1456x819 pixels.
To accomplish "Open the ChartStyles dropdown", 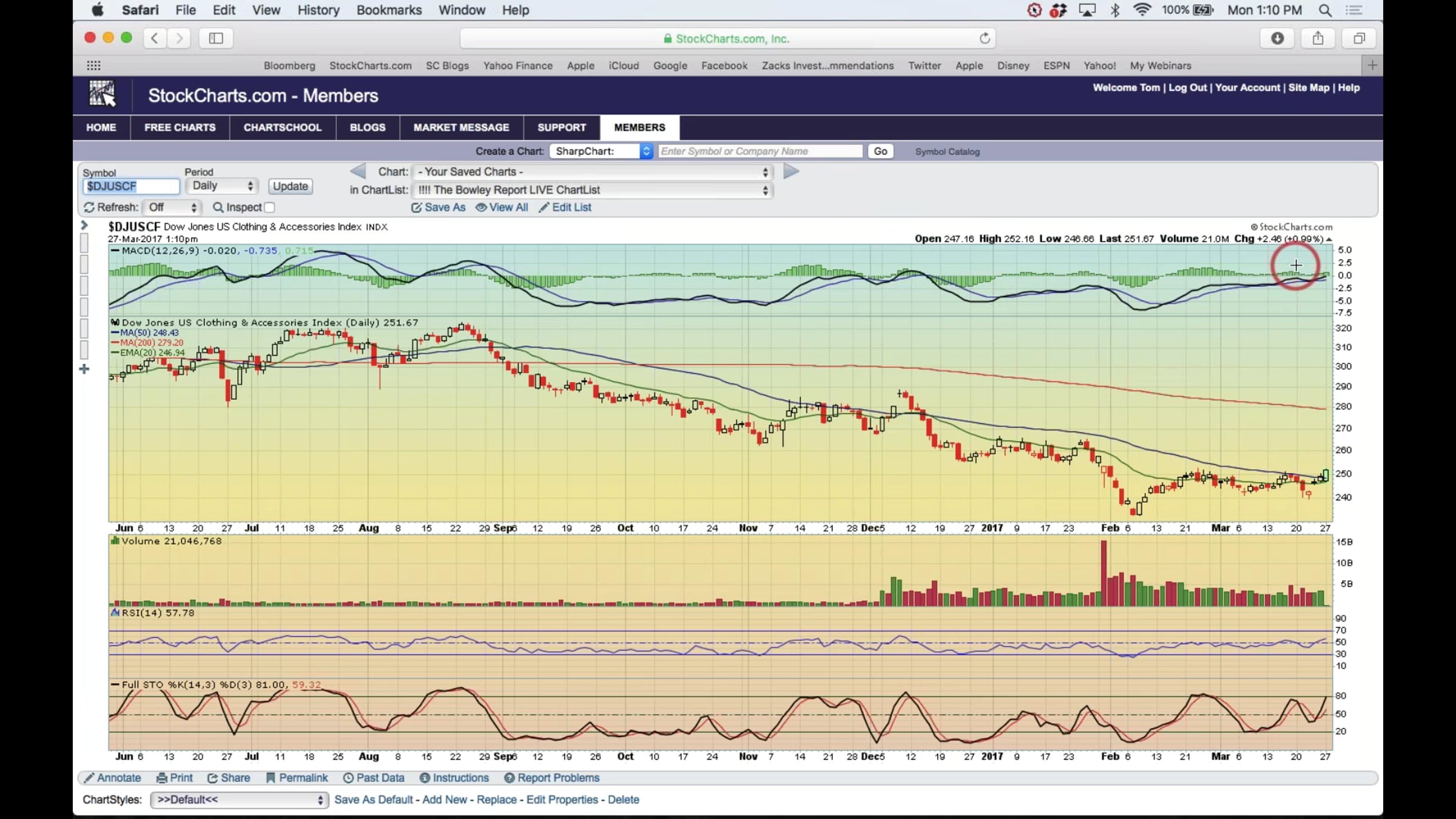I will (240, 800).
